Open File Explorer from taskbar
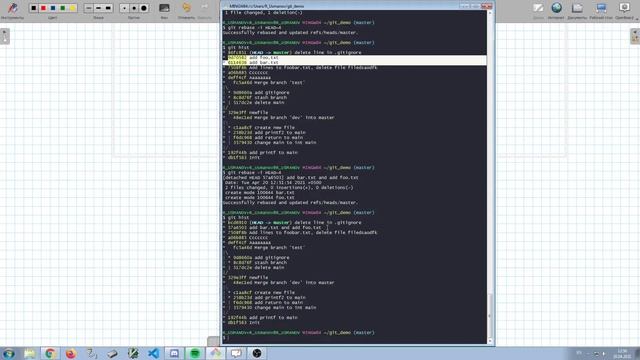The height and width of the screenshot is (360, 640). pos(30,353)
